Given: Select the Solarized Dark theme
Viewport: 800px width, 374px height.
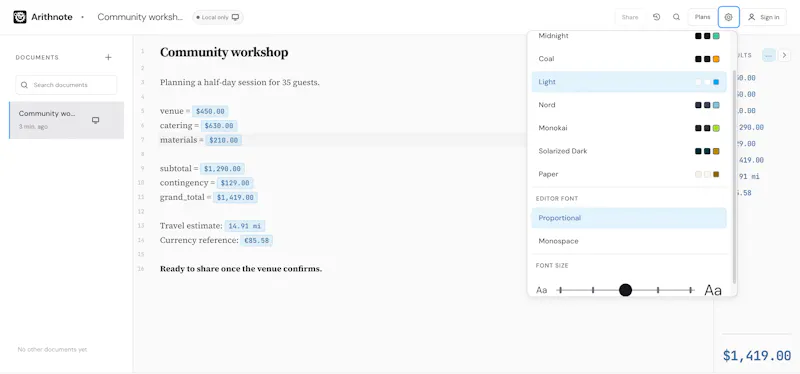Looking at the screenshot, I should point(629,151).
